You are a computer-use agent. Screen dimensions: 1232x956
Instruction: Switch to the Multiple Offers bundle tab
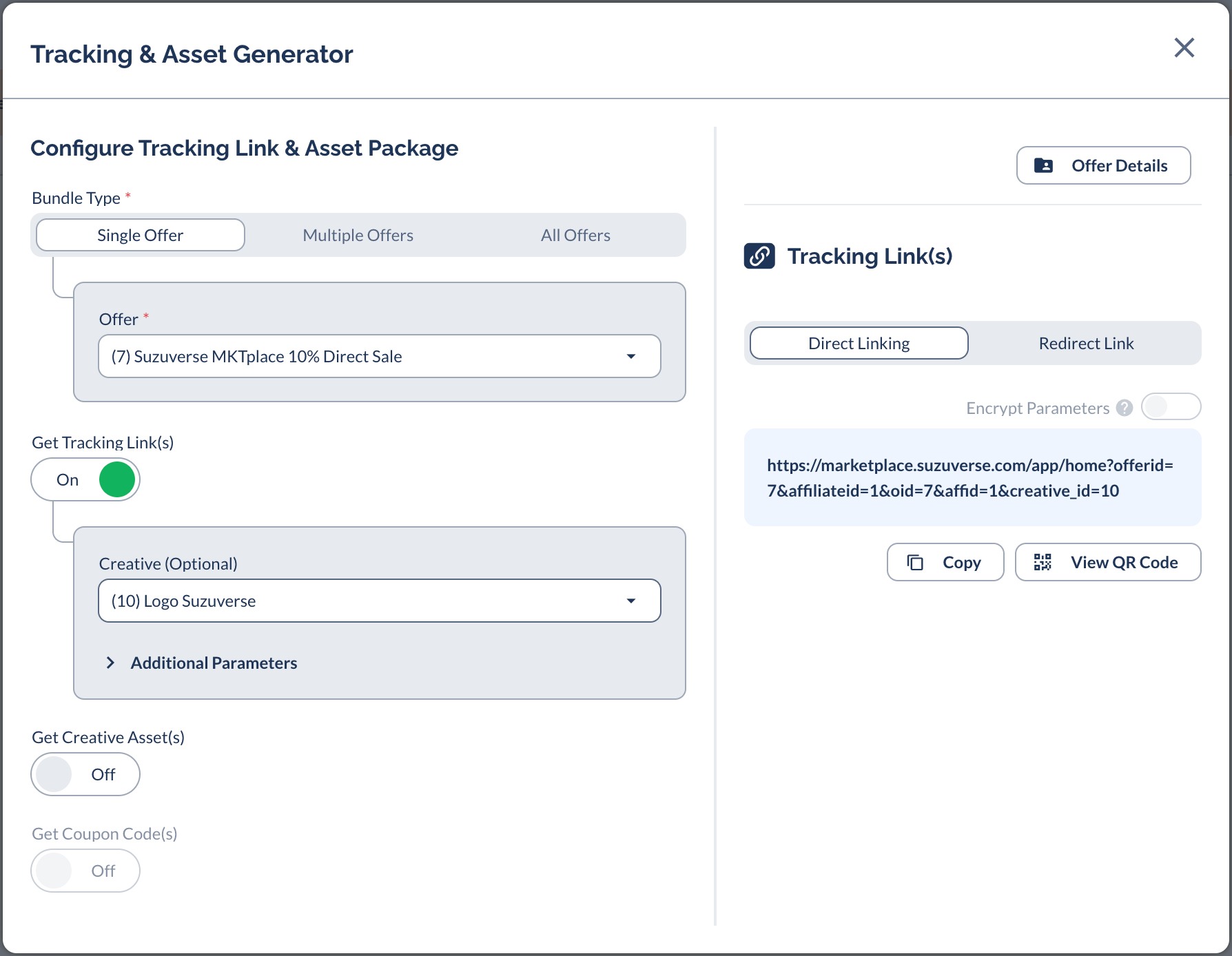click(x=358, y=235)
